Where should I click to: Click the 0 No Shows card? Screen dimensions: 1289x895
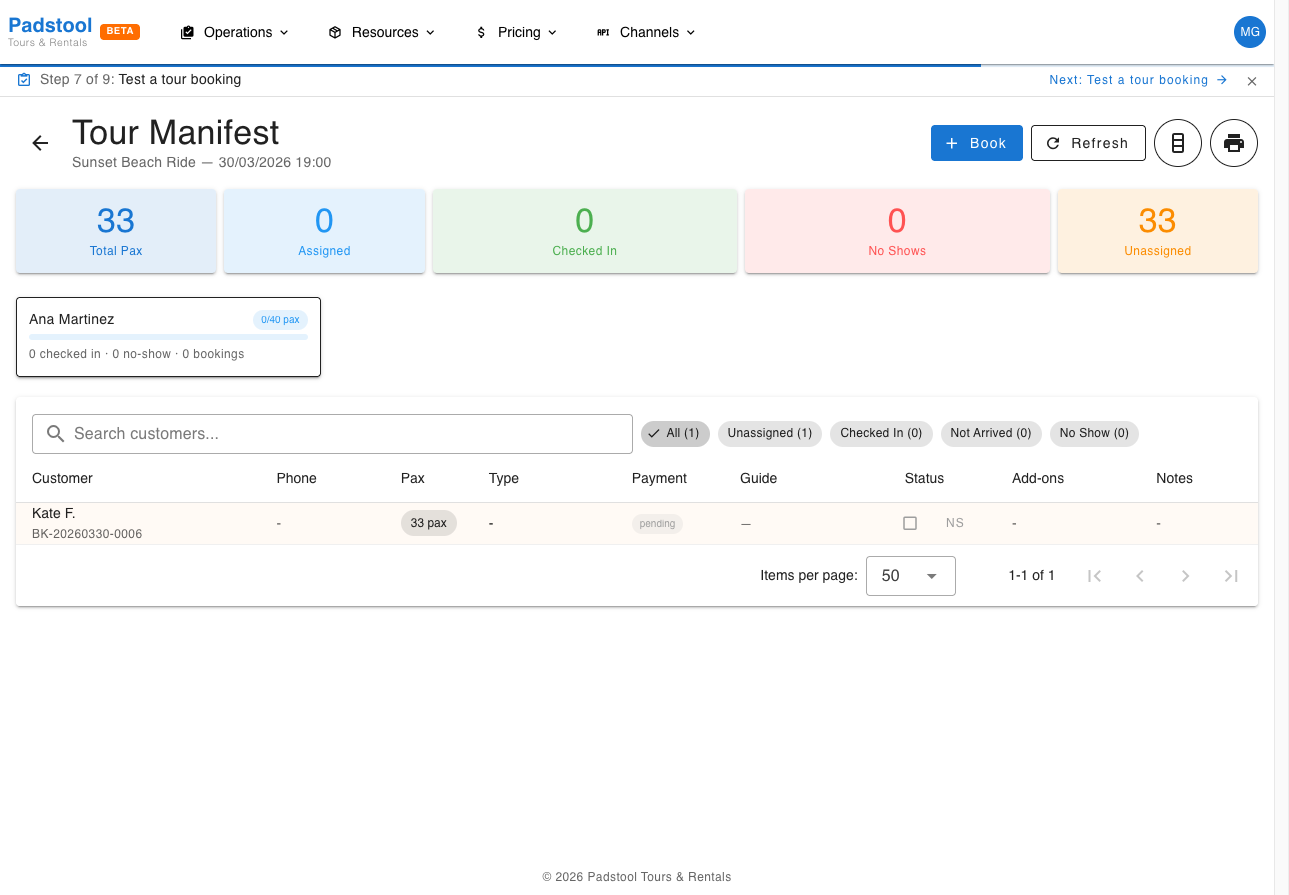[x=897, y=231]
